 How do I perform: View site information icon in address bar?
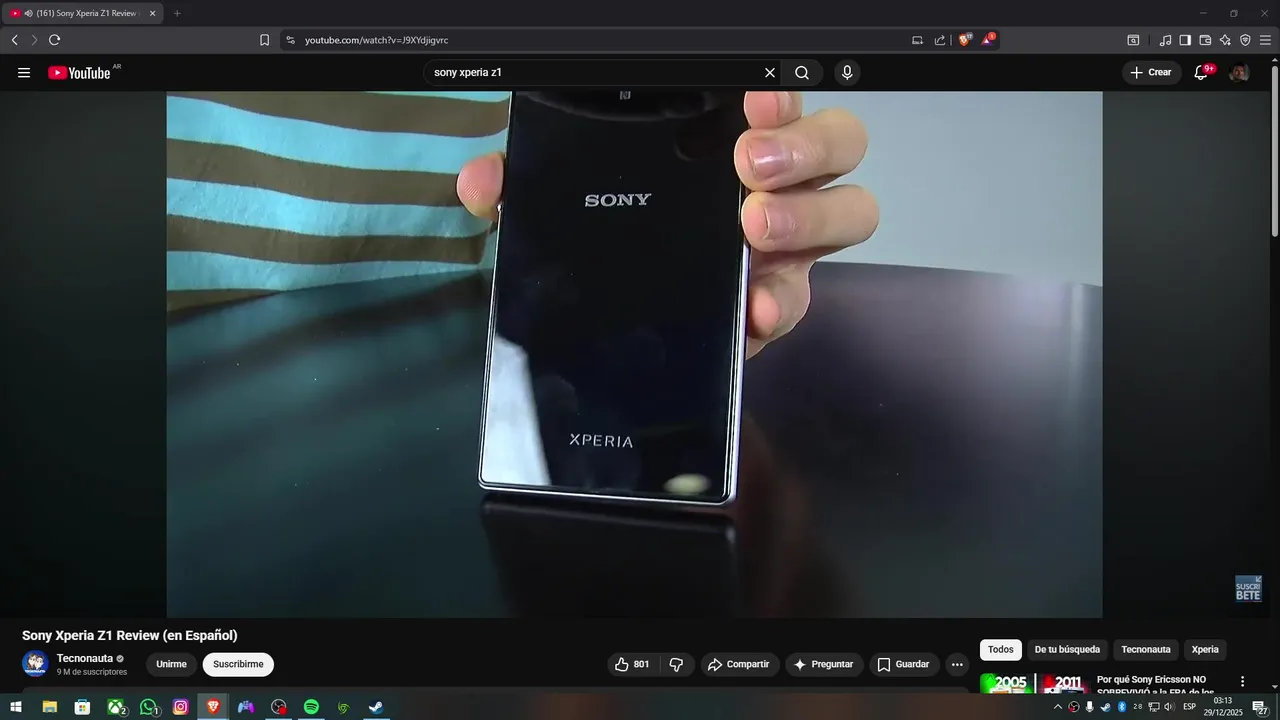290,40
